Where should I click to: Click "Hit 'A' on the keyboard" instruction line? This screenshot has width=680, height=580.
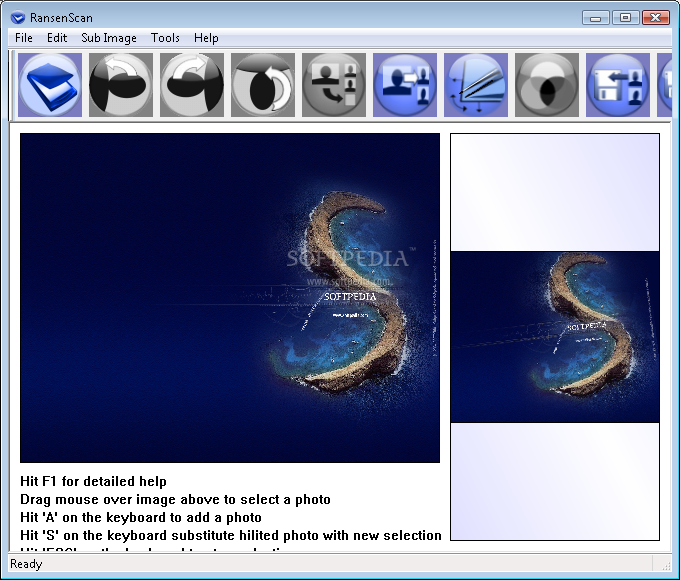coord(141,518)
